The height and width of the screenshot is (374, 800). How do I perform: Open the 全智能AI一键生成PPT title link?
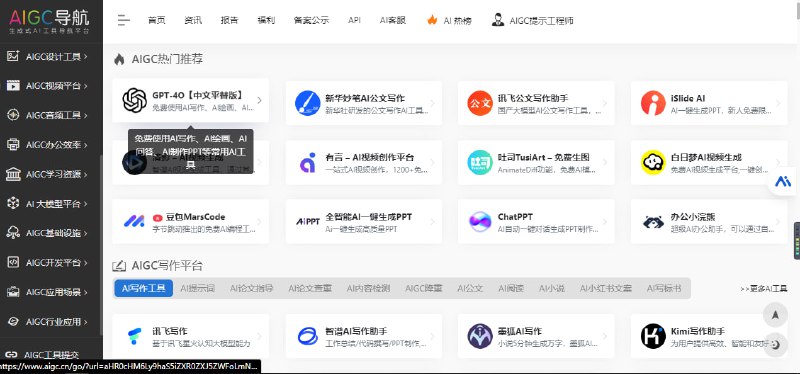pos(368,217)
